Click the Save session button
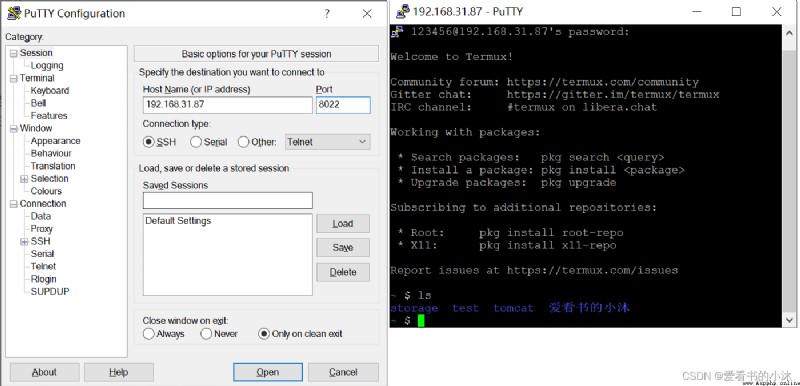Screen dimensions: 800x386 point(343,248)
